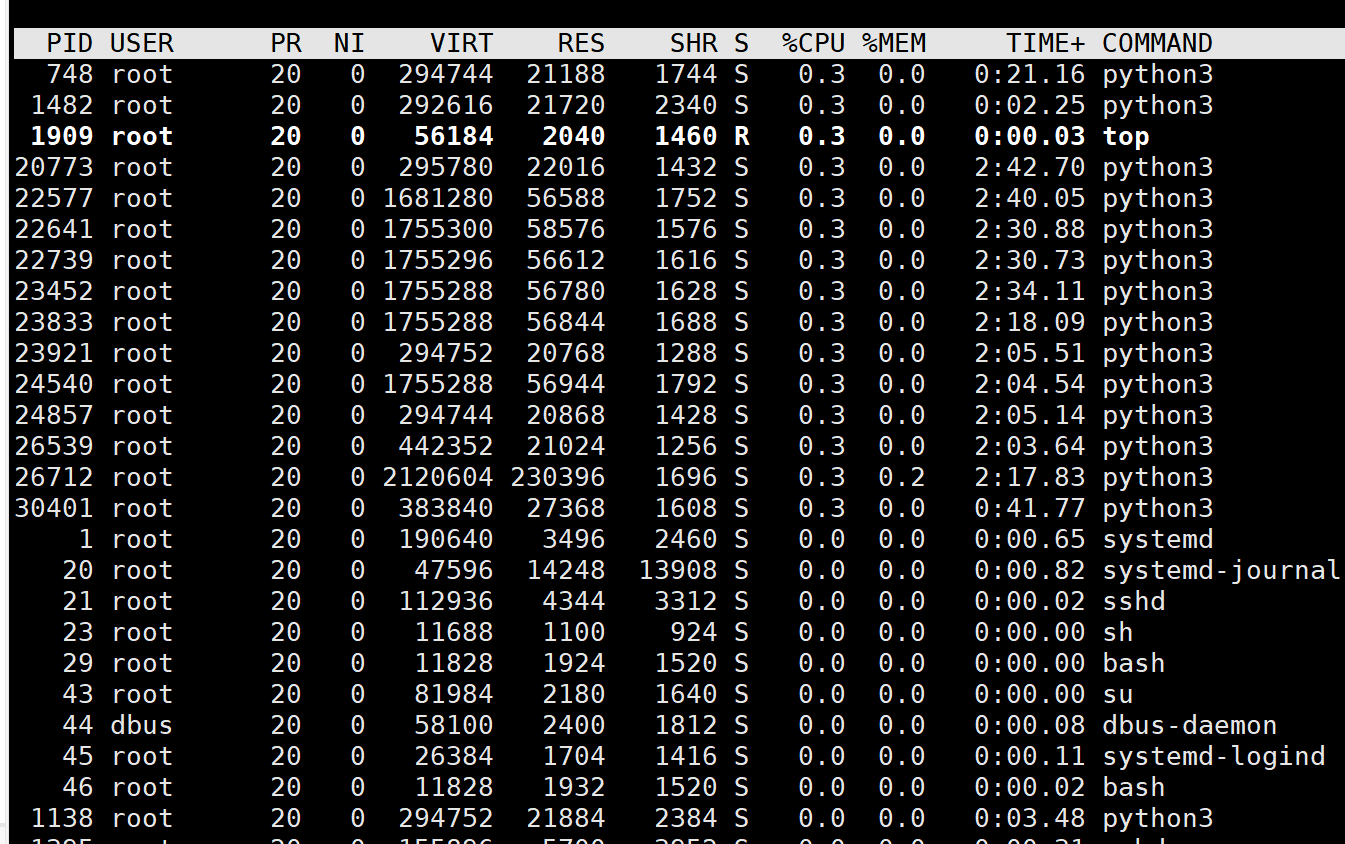The height and width of the screenshot is (844, 1345).
Task: Click the TIME+ column header
Action: coord(1045,43)
